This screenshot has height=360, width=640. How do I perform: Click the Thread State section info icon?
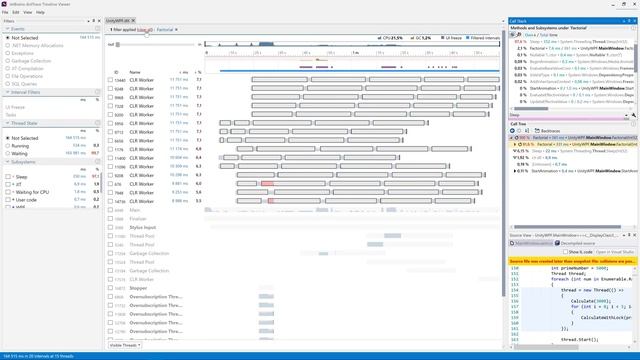point(98,123)
